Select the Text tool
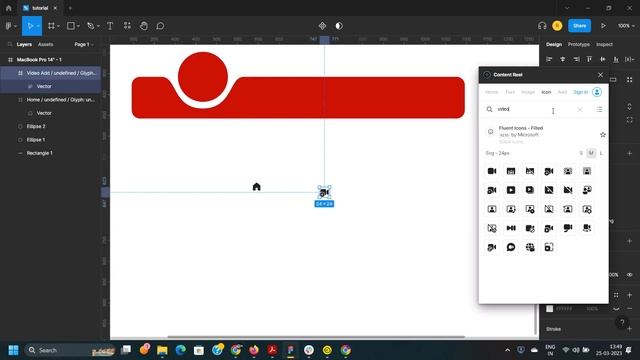The height and width of the screenshot is (360, 640). (110, 26)
